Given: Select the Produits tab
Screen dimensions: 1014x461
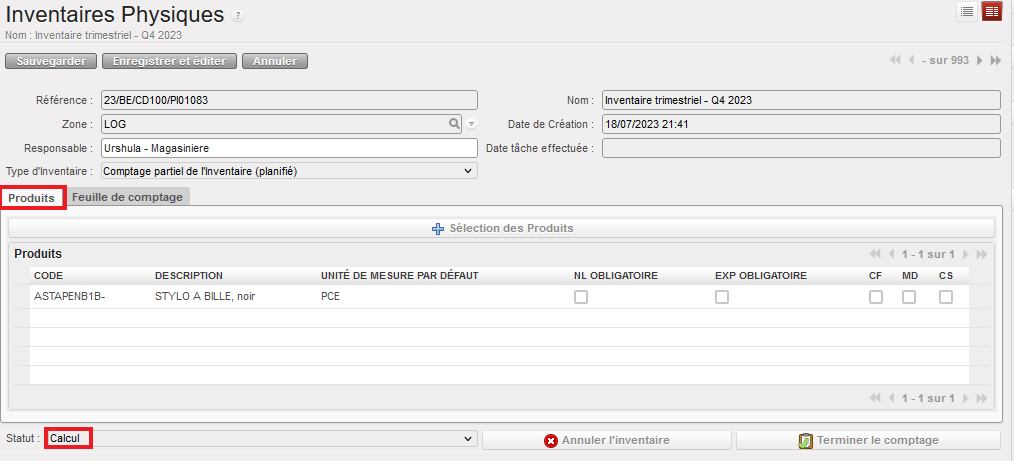Looking at the screenshot, I should 32,198.
